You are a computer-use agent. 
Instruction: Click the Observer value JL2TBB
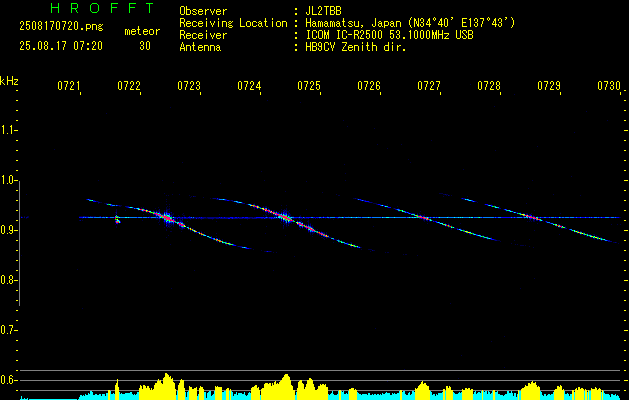click(323, 11)
